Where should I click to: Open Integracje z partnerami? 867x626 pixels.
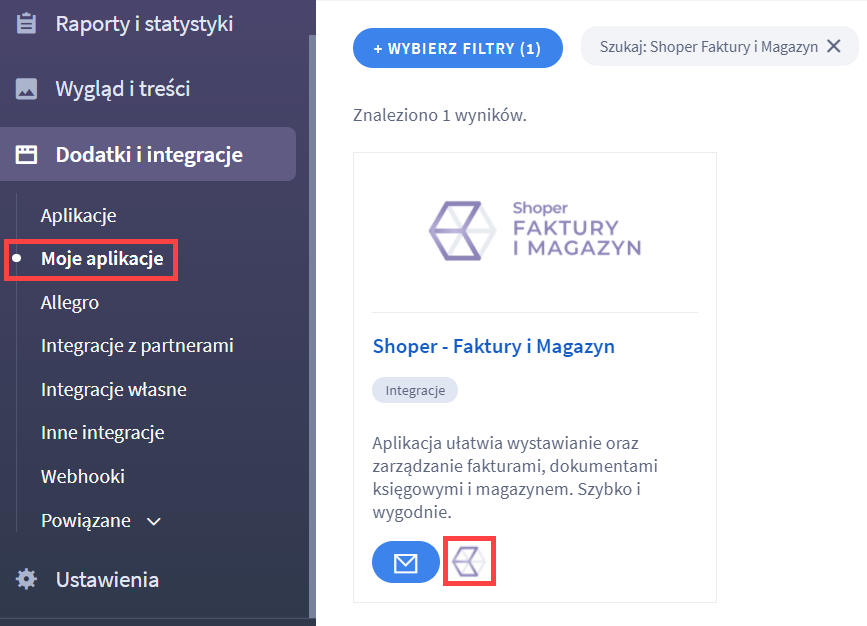coord(137,346)
